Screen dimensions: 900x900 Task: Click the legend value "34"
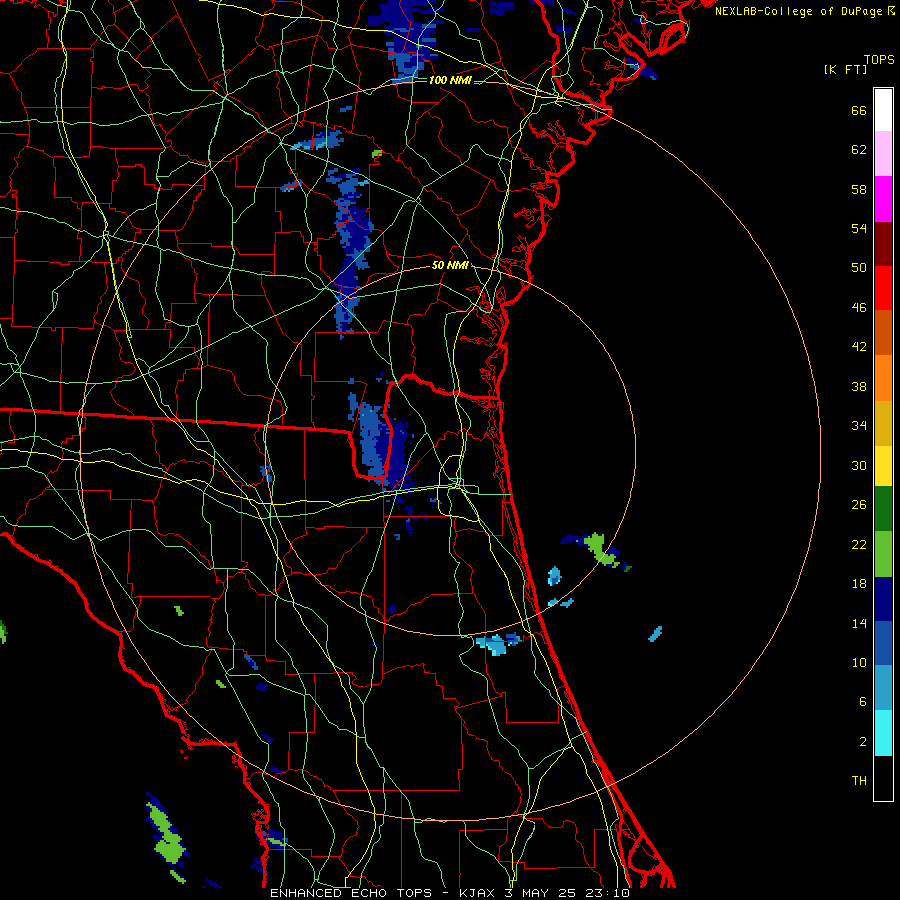pyautogui.click(x=859, y=426)
